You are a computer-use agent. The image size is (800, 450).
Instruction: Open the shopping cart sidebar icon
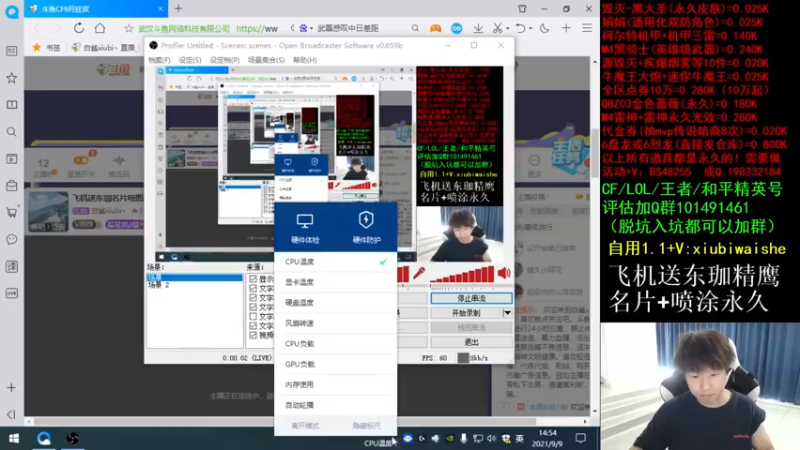[11, 212]
